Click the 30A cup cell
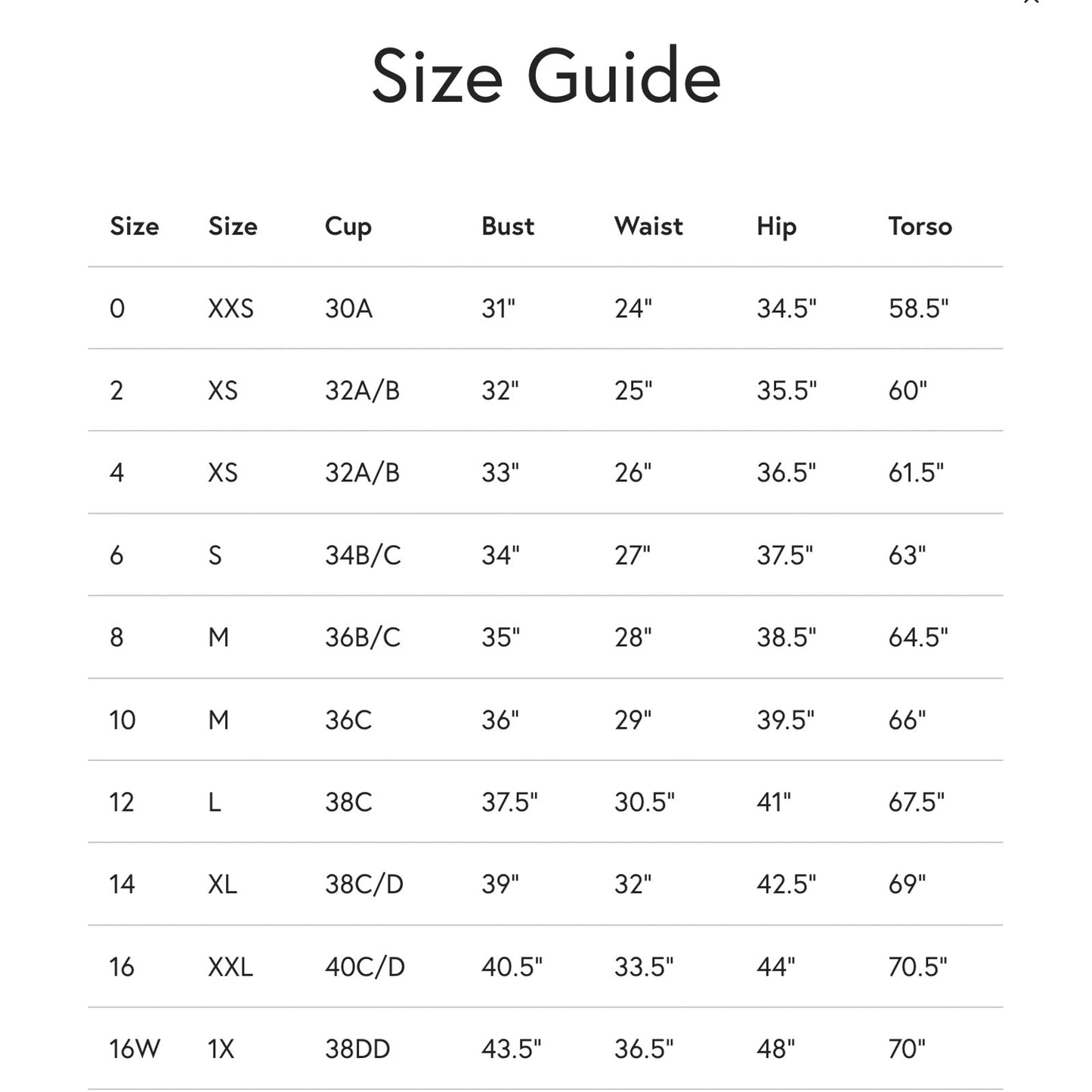The width and height of the screenshot is (1092, 1092). tap(348, 308)
